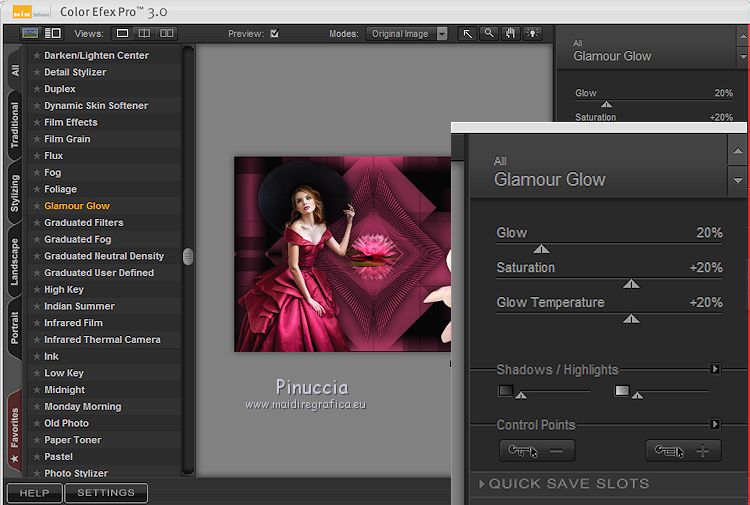Click the remove control point button
Screen dimensions: 750x505
tap(537, 451)
